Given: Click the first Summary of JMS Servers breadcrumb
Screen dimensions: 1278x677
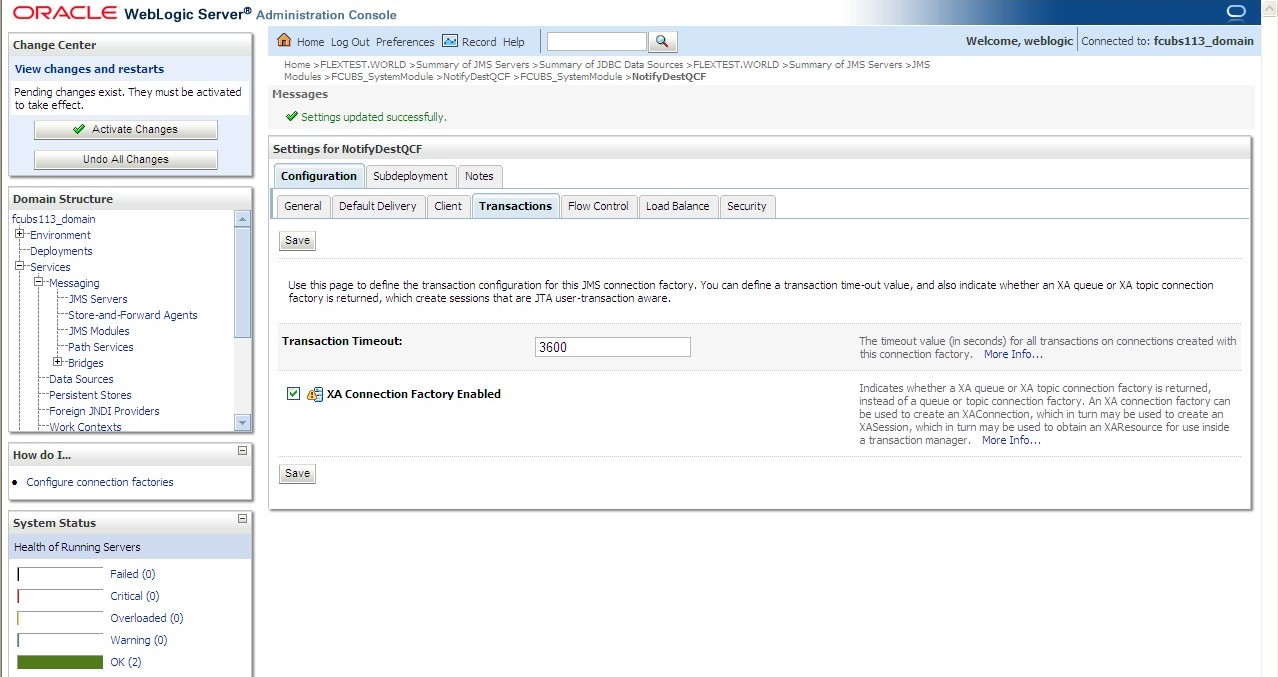Looking at the screenshot, I should click(472, 65).
